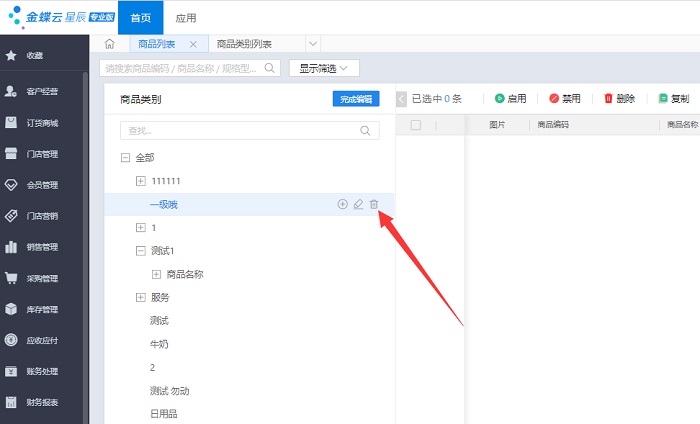
Task: Expand the 111111 category node
Action: 140,181
